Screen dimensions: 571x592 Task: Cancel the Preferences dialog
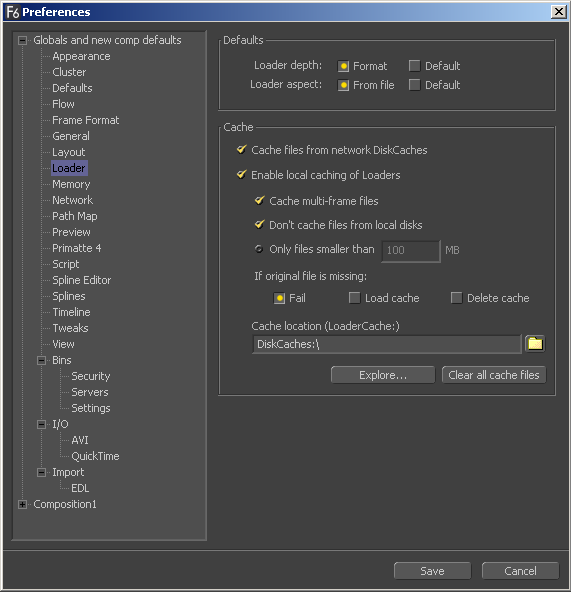[x=520, y=570]
